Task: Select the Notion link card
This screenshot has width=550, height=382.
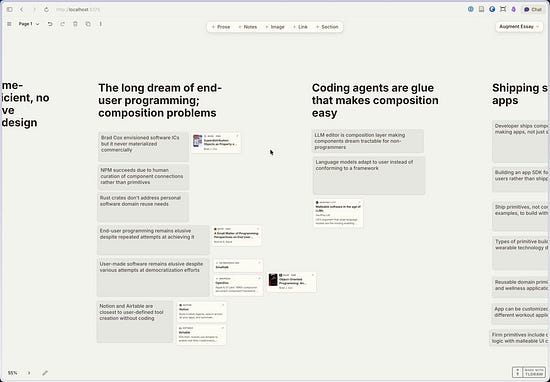Action: point(201,311)
